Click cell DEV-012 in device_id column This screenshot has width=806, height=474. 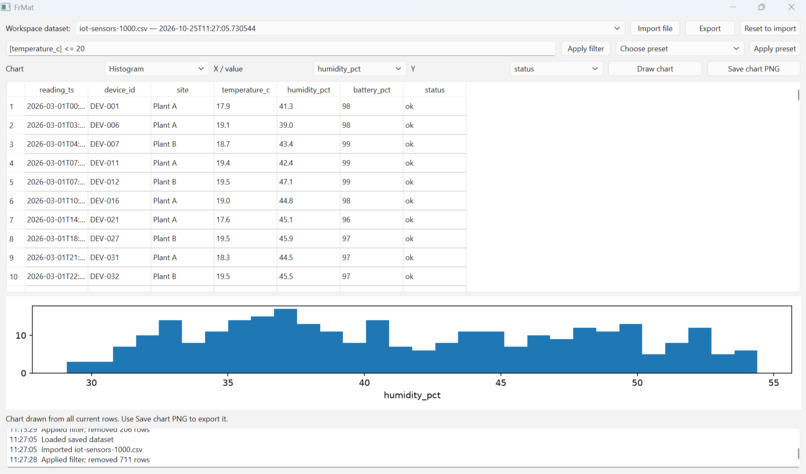tap(119, 182)
